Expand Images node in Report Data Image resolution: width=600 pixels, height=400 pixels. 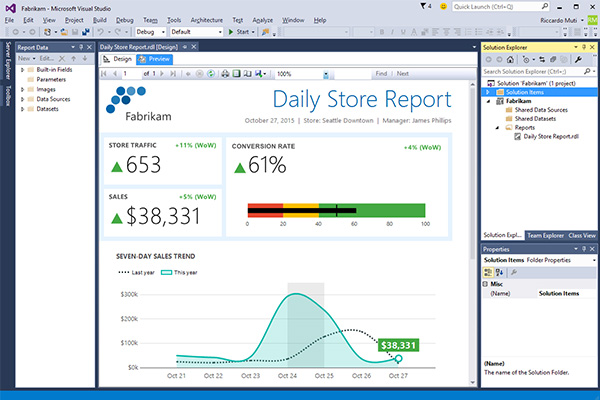pos(22,89)
